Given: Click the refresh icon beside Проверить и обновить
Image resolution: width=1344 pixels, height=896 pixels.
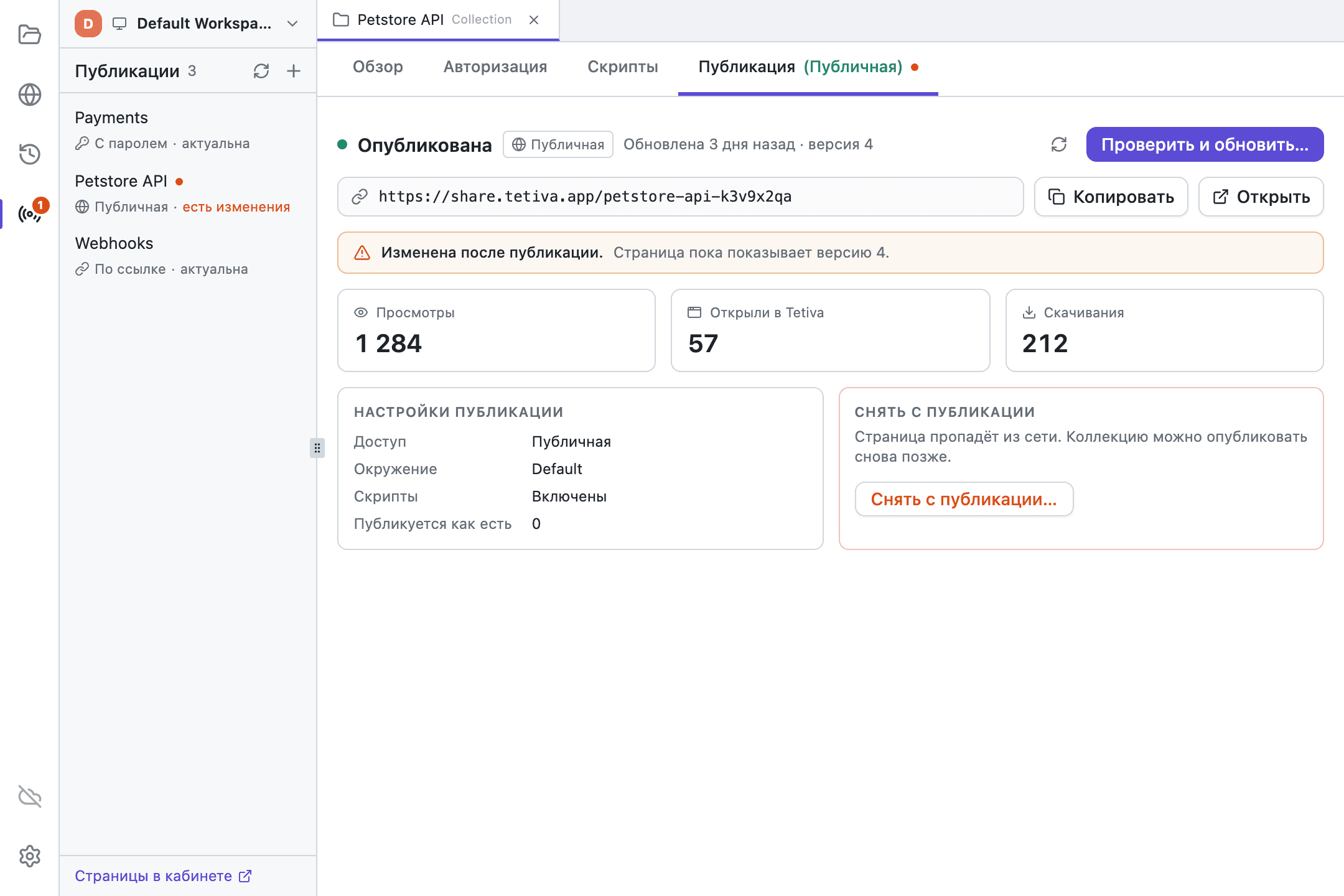Looking at the screenshot, I should click(x=1059, y=144).
